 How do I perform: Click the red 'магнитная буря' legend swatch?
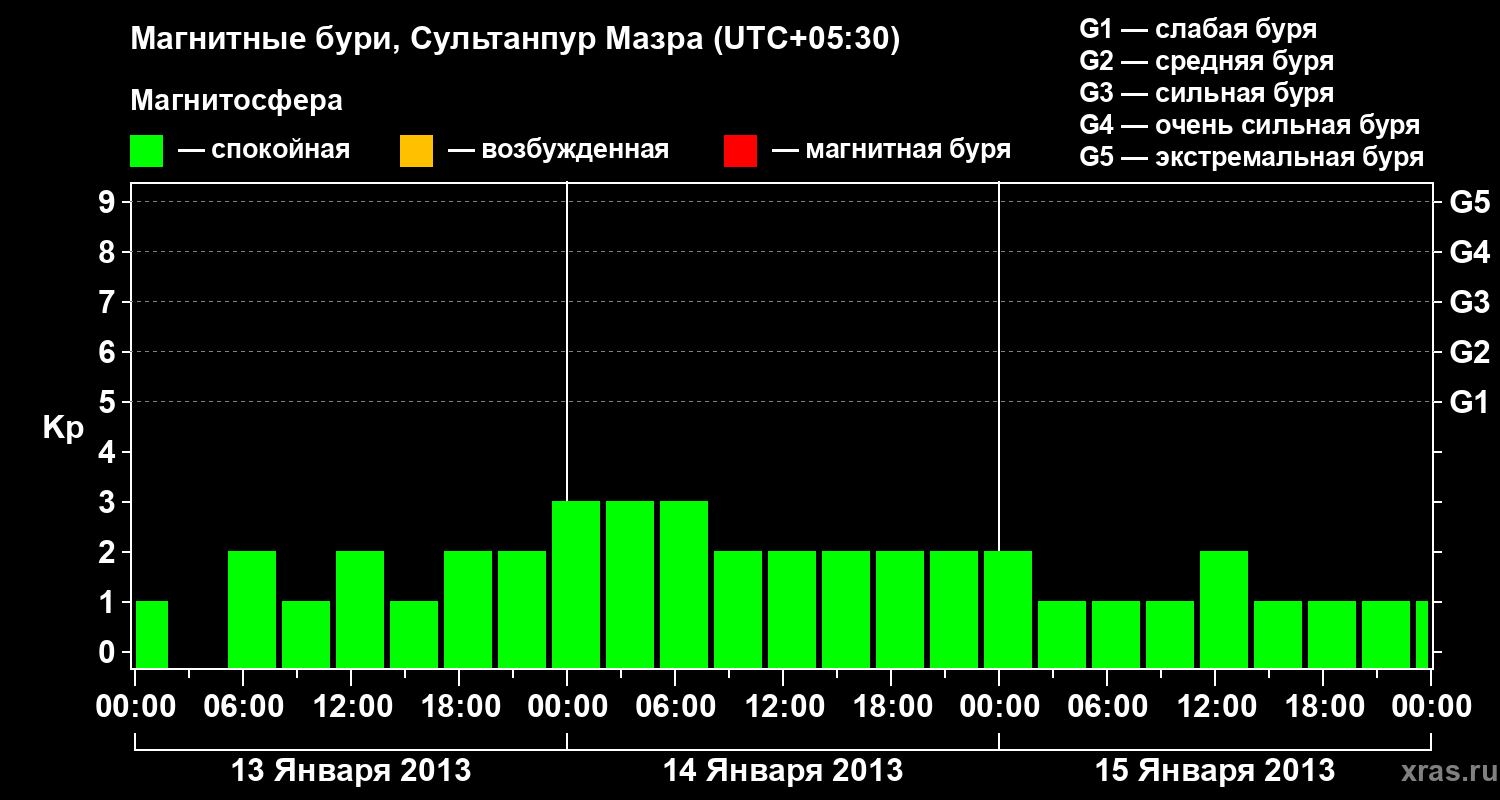coord(740,151)
